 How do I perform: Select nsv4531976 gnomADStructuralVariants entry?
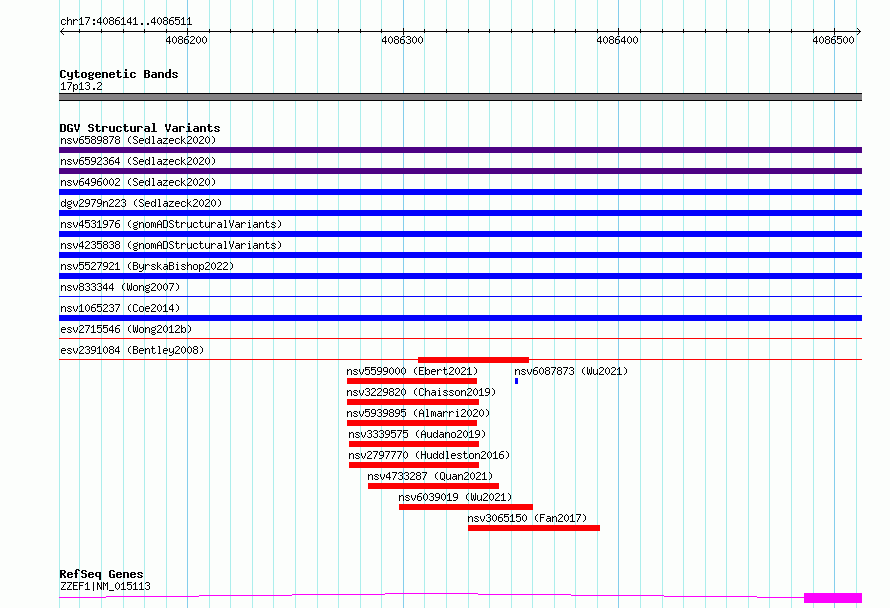171,224
